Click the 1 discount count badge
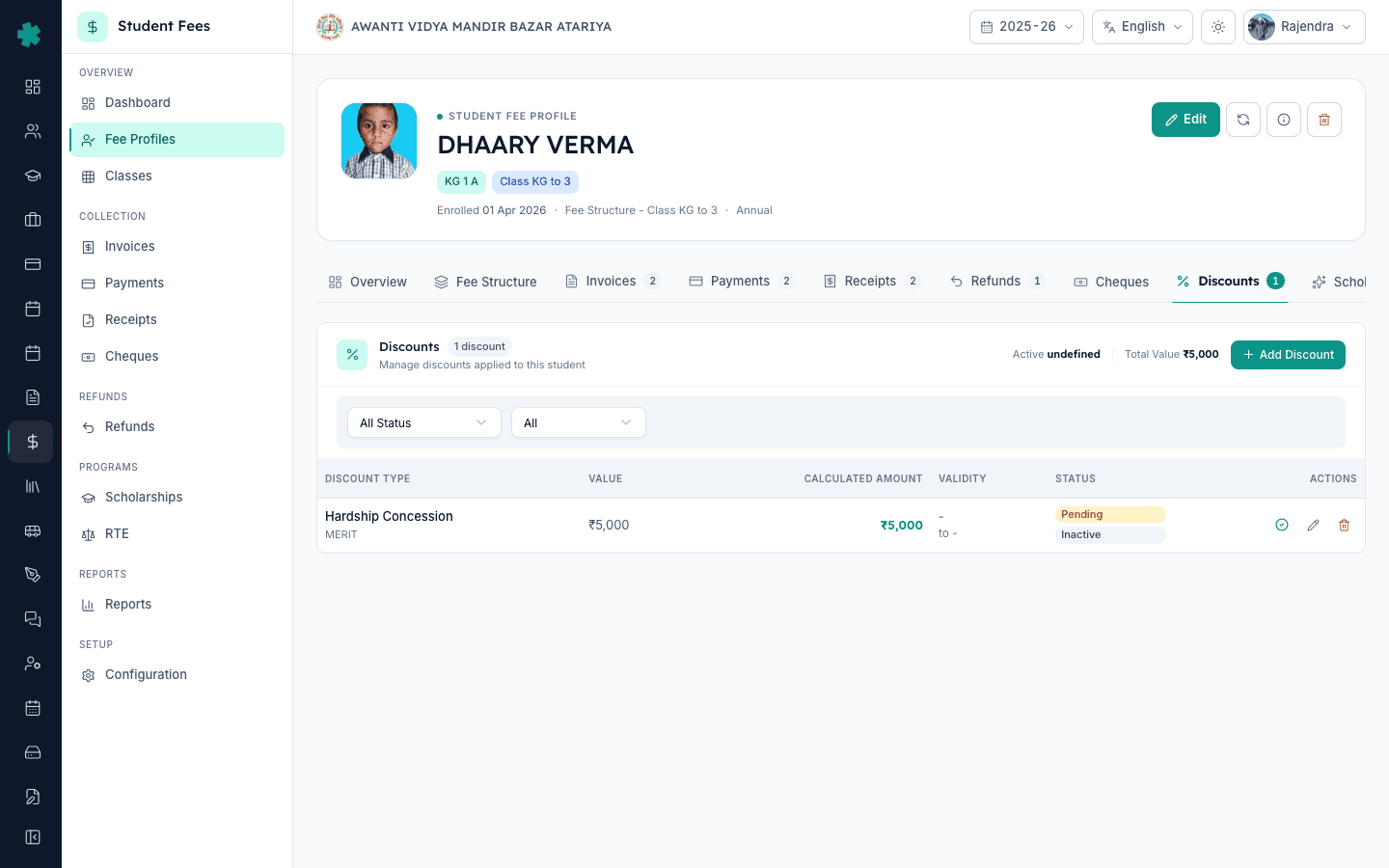1389x868 pixels. pyautogui.click(x=479, y=346)
